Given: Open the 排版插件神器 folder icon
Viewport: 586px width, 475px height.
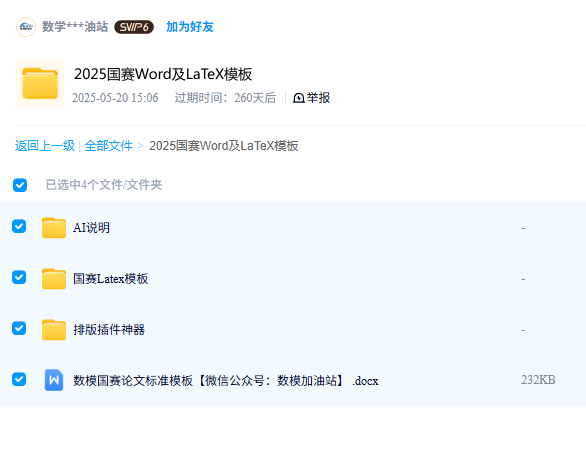Looking at the screenshot, I should (54, 330).
